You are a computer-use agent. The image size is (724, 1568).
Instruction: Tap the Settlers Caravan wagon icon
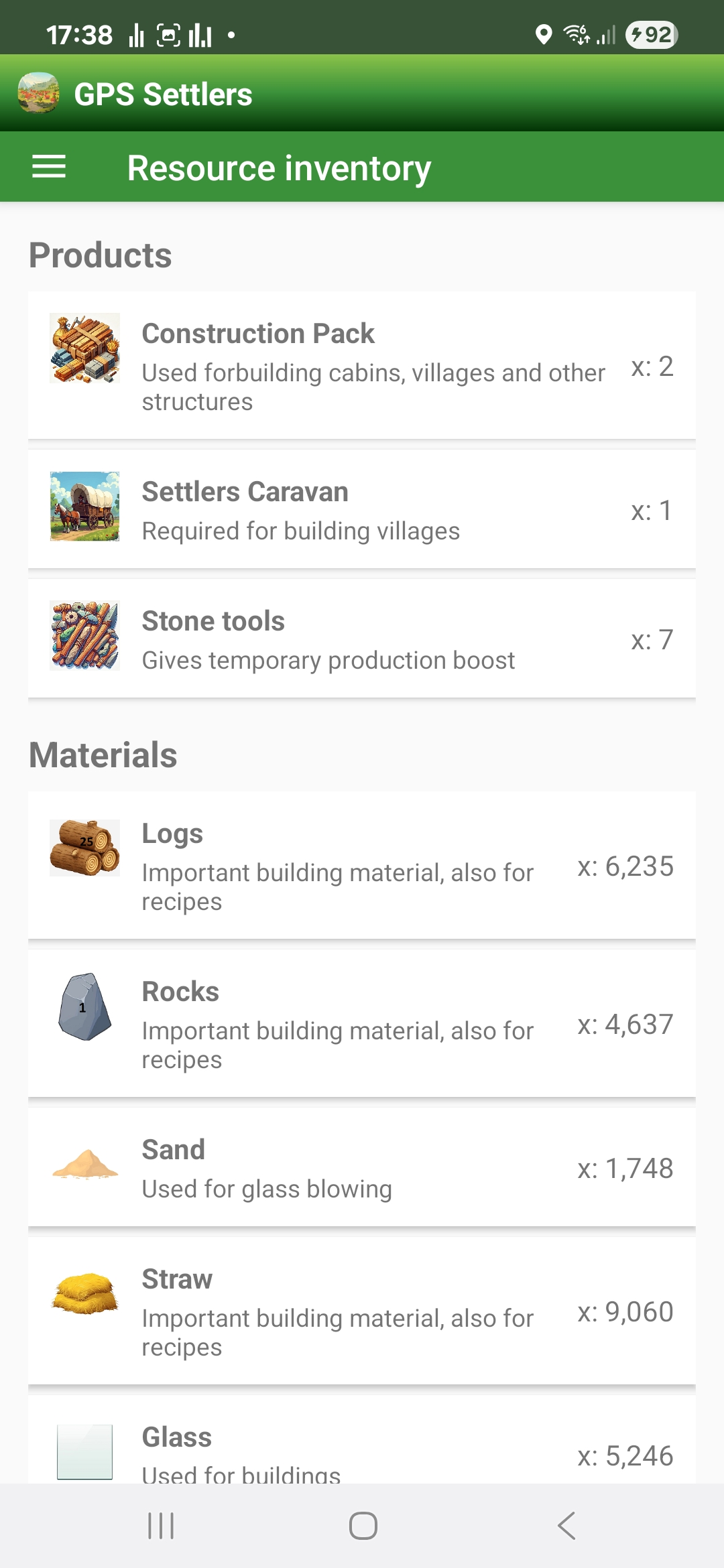(x=85, y=507)
